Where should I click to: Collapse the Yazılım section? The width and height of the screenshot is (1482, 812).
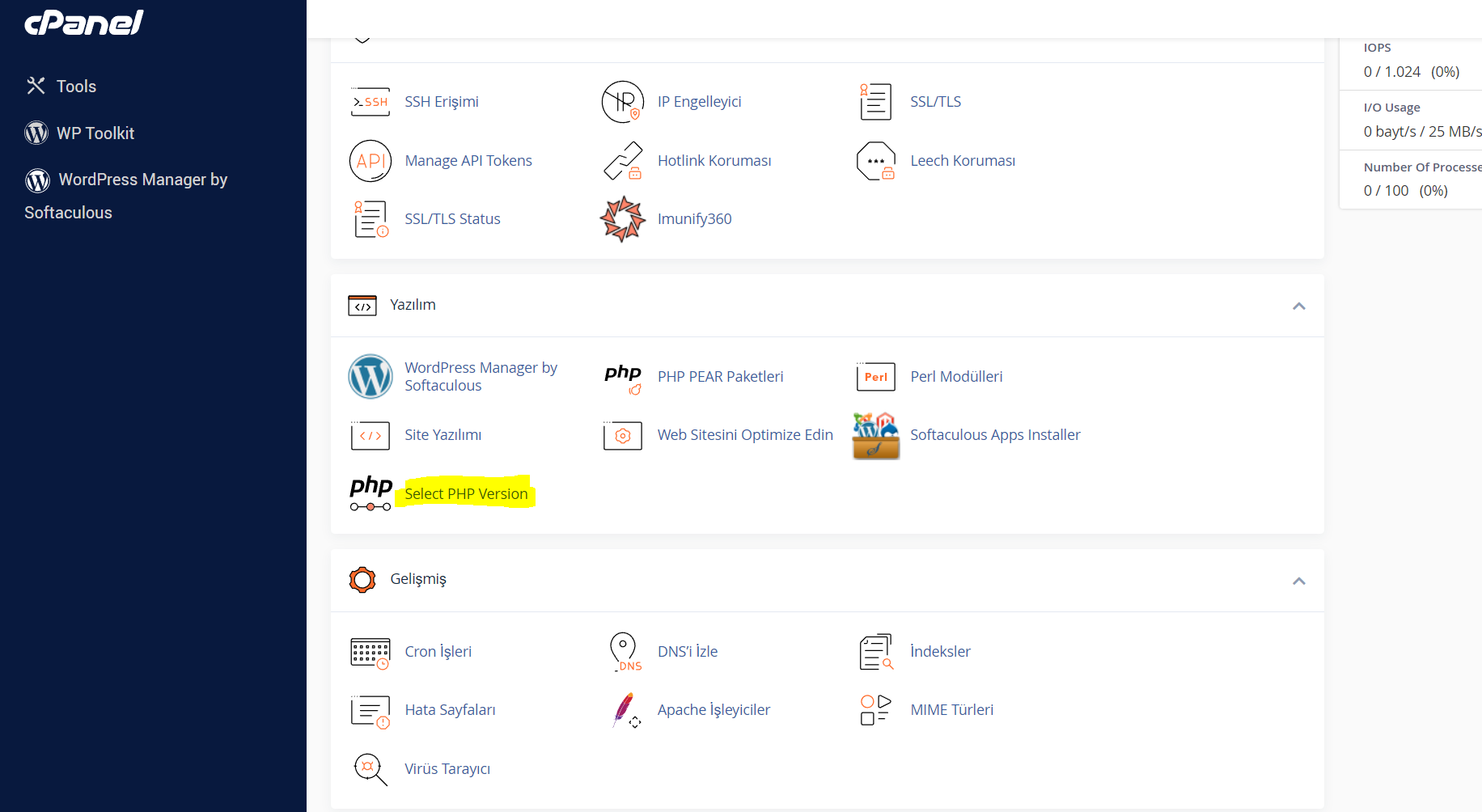[1299, 306]
